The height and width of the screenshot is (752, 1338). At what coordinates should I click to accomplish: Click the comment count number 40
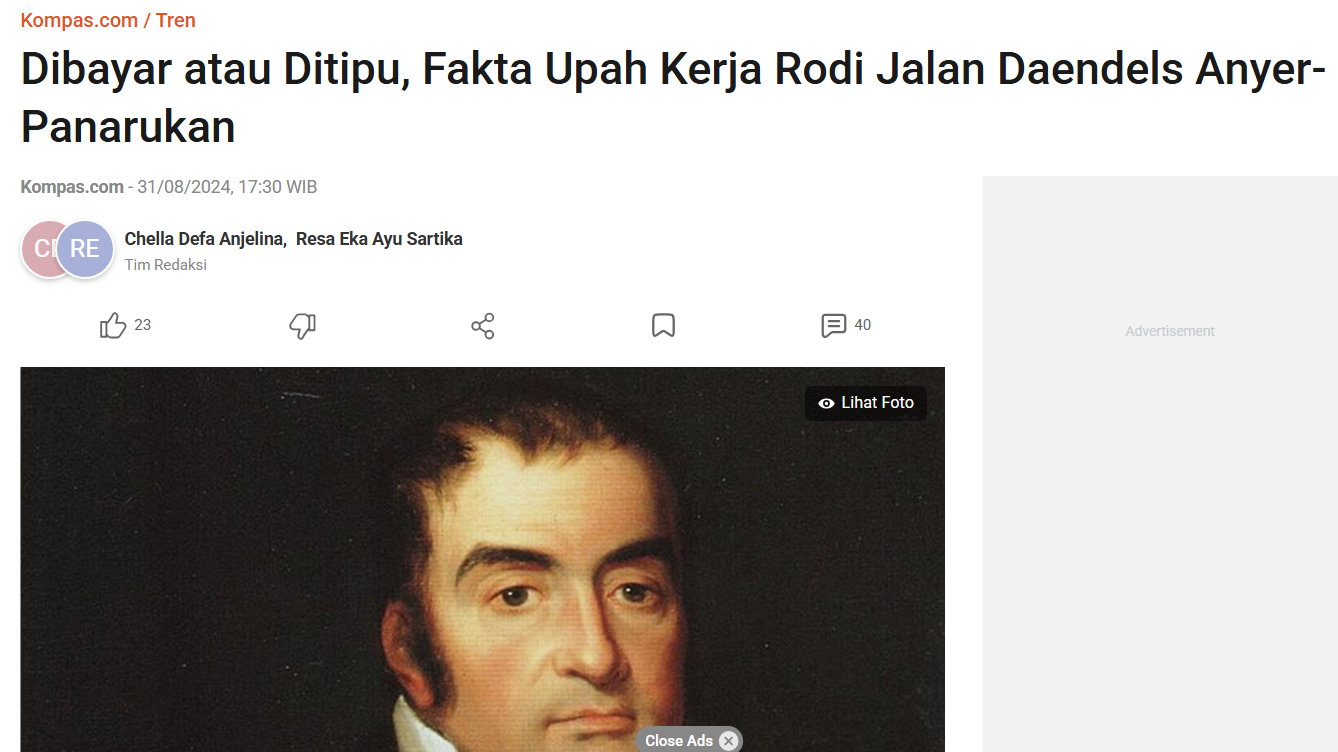click(x=862, y=325)
